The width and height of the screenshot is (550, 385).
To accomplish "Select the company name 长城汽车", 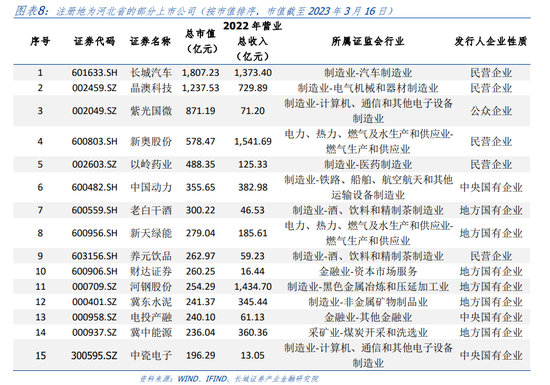I will coord(151,73).
